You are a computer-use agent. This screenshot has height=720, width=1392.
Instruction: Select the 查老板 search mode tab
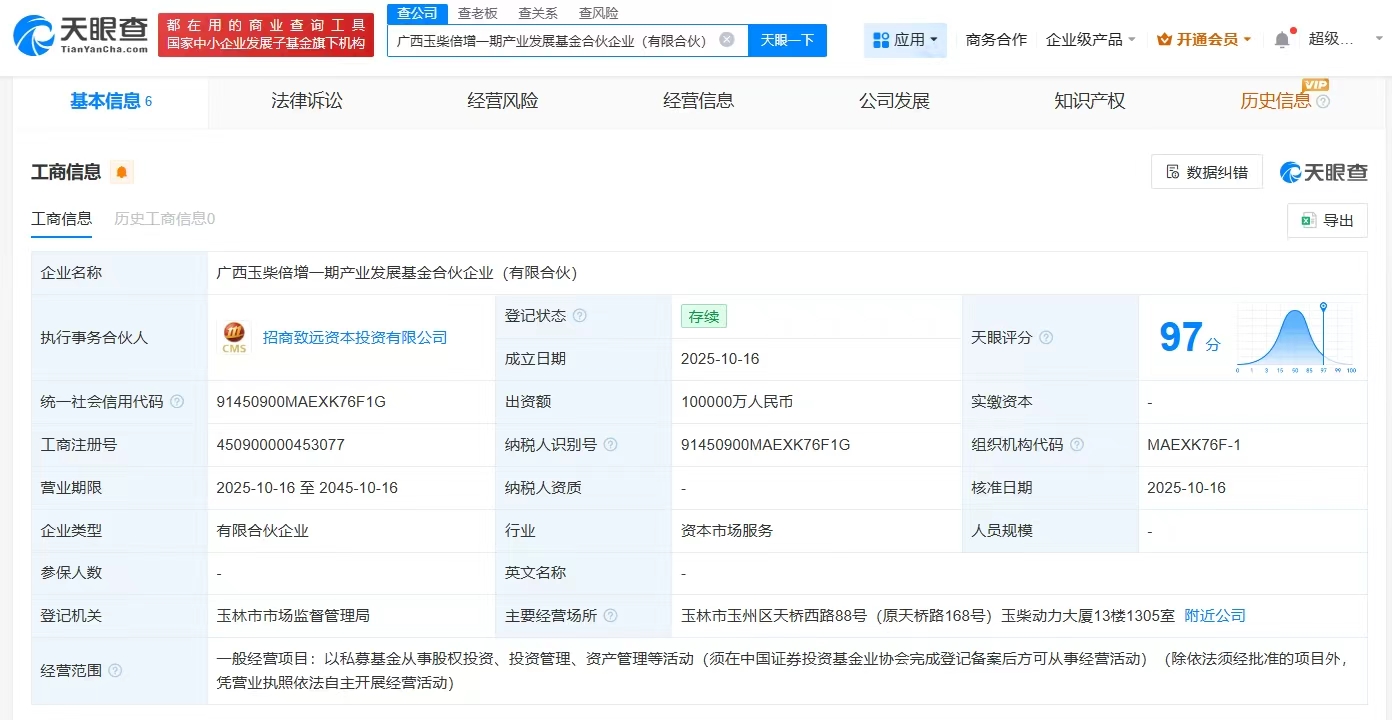(477, 13)
